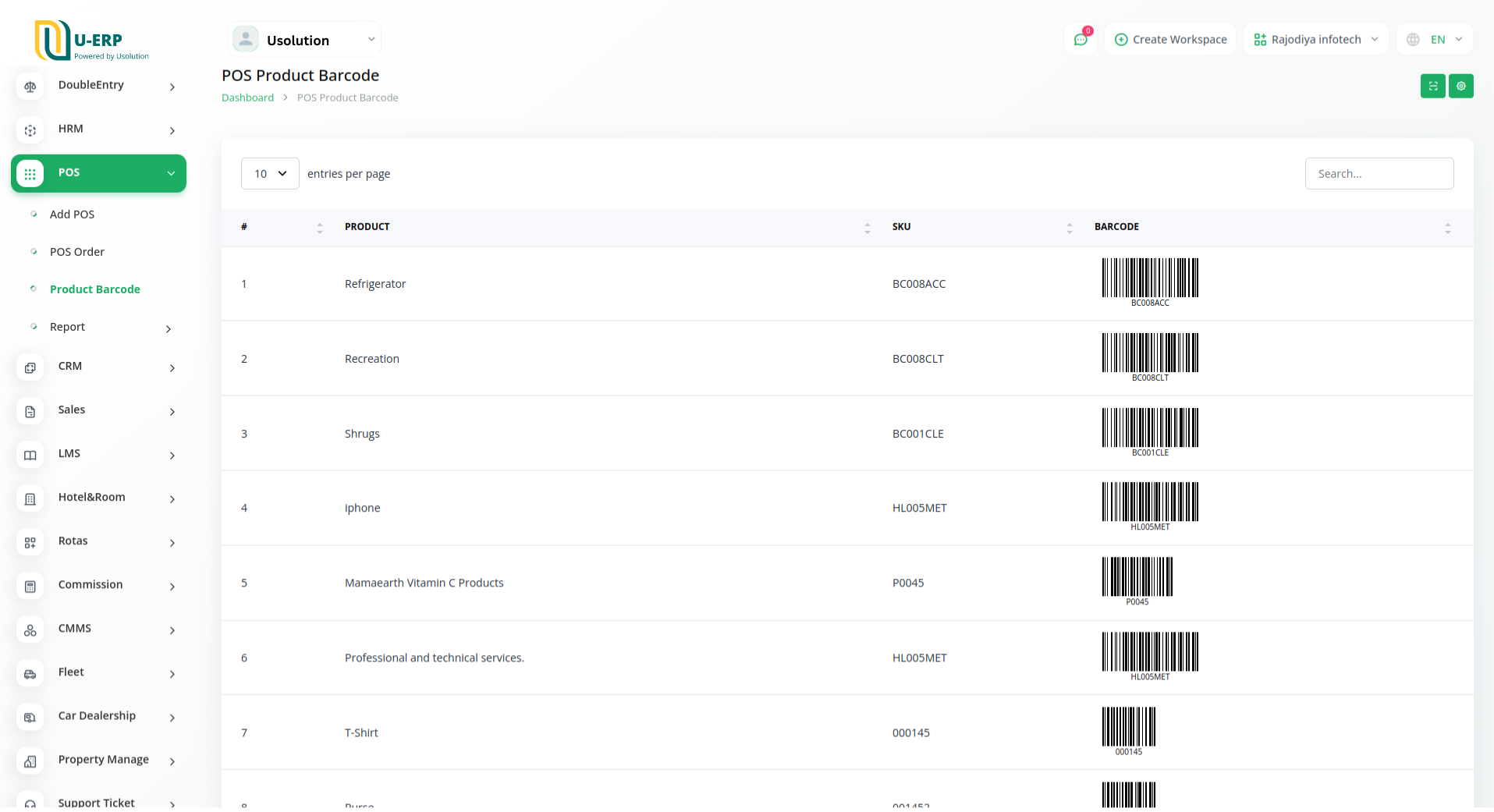Click the 'BC008CLT' SKU cell
Viewport: 1494px width, 812px height.
click(918, 359)
